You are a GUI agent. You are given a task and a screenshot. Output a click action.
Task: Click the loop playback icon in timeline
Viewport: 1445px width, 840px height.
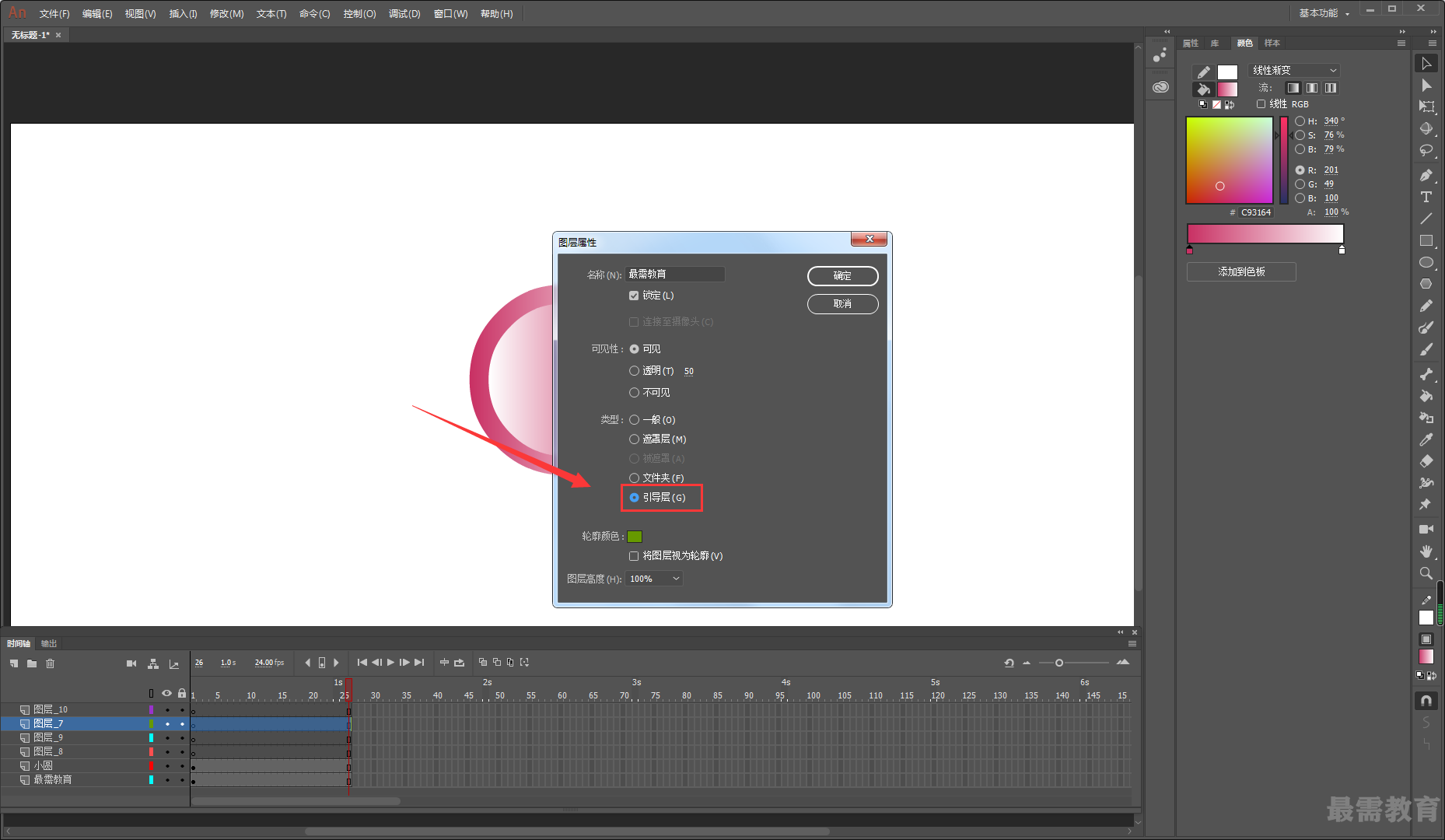pos(460,663)
